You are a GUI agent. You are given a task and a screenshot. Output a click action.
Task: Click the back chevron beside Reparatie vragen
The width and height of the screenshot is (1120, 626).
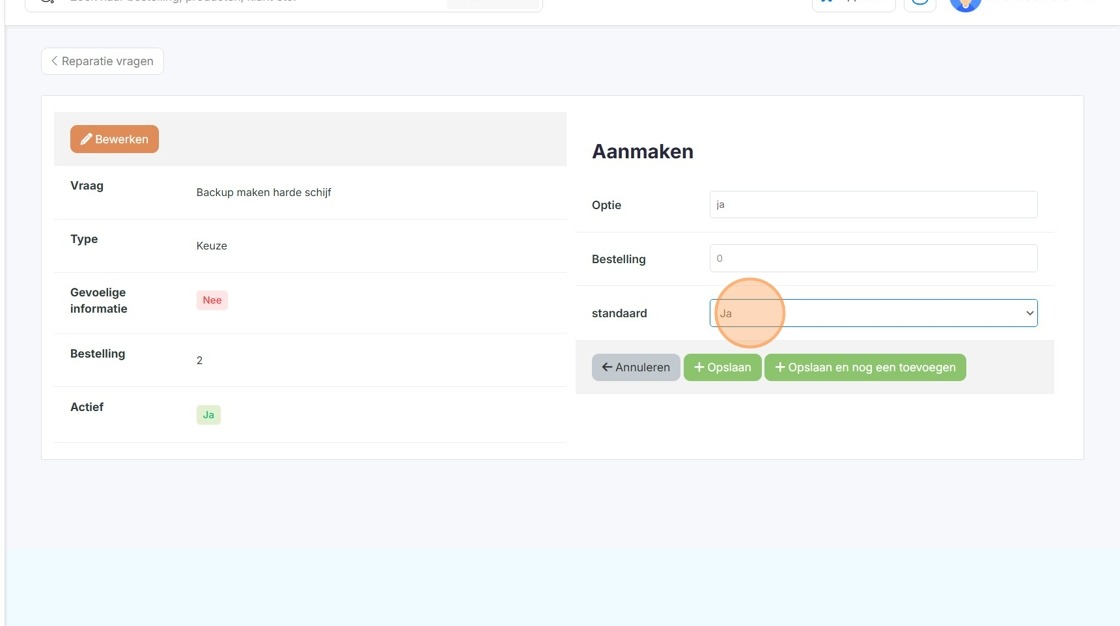pos(54,61)
